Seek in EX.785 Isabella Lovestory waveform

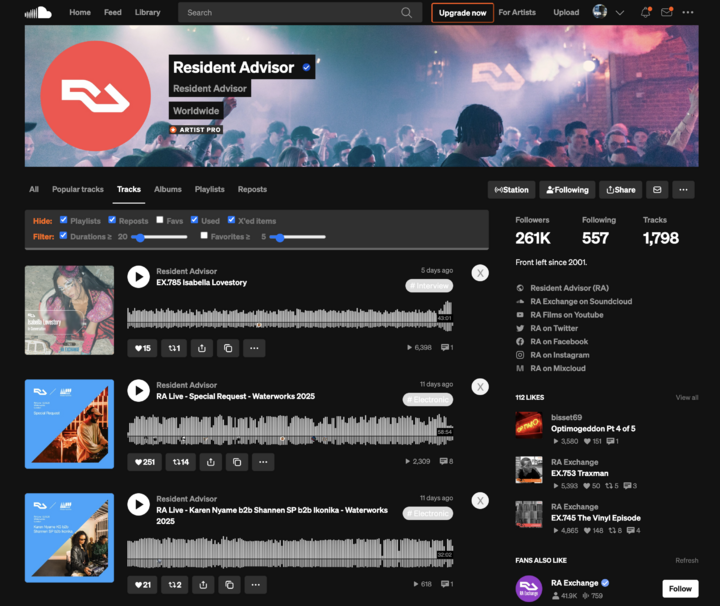coord(290,315)
